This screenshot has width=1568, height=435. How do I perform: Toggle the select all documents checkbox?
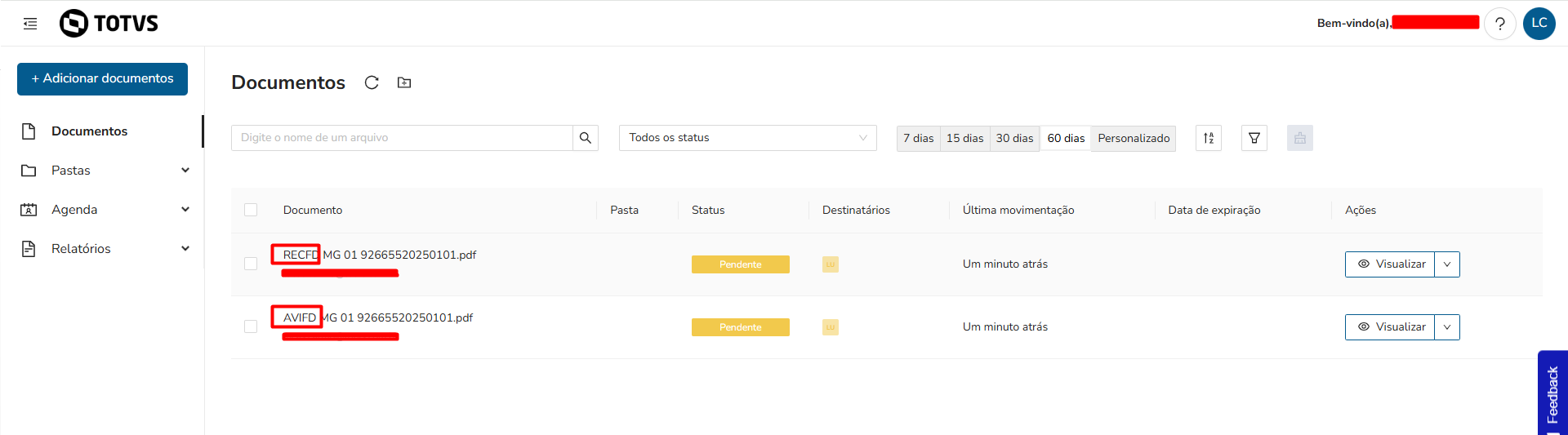(251, 210)
